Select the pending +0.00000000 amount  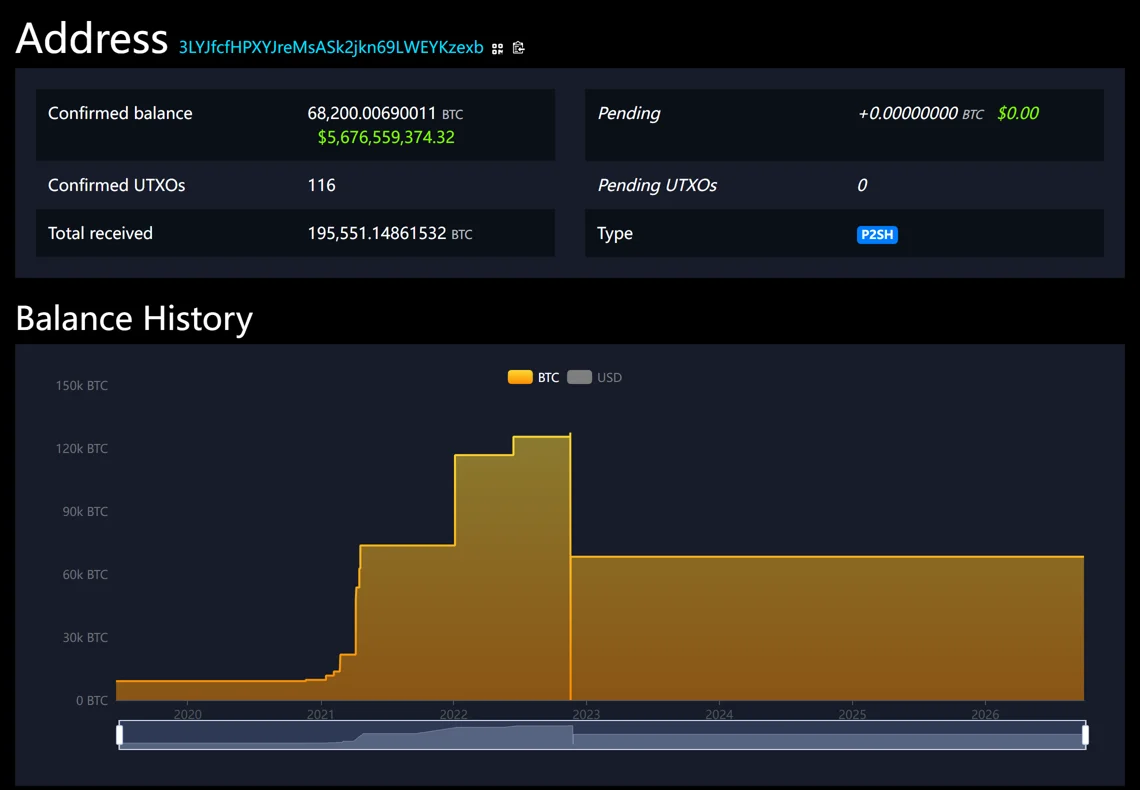(x=907, y=113)
